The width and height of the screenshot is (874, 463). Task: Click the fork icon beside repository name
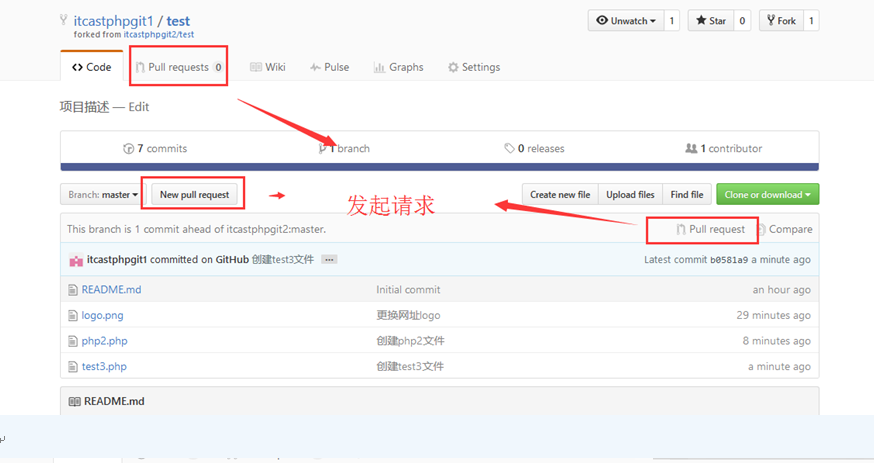[64, 21]
